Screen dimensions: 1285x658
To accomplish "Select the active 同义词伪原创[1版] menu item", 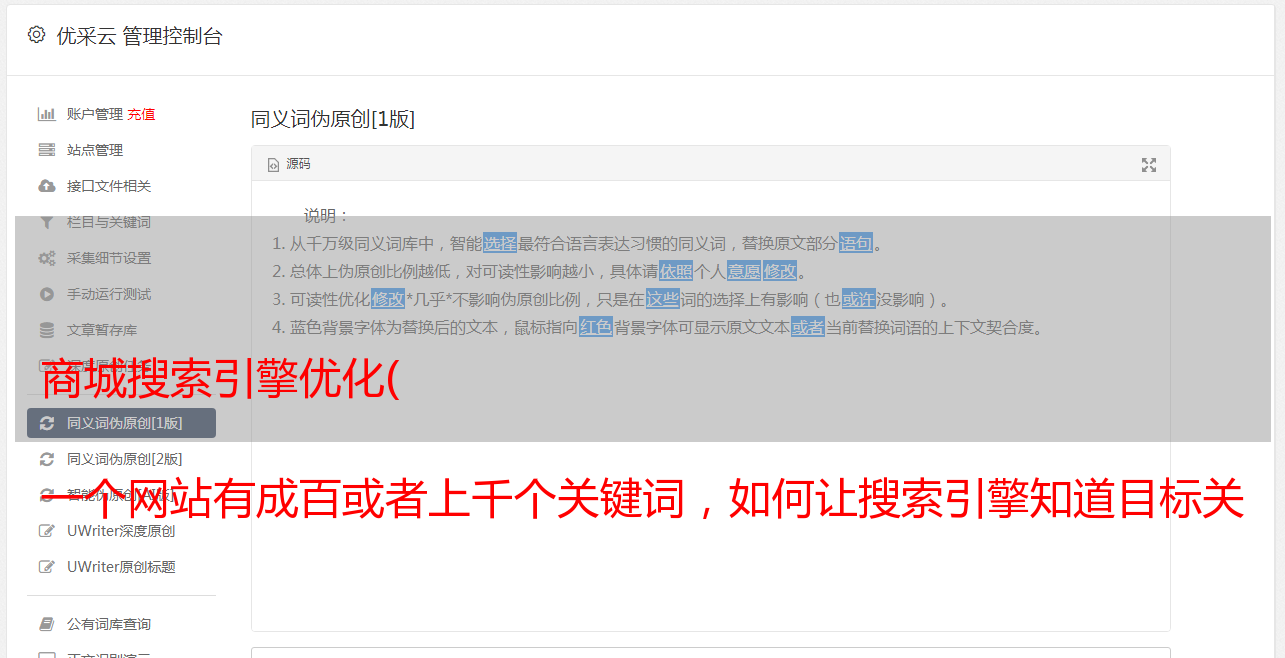I will tap(121, 423).
